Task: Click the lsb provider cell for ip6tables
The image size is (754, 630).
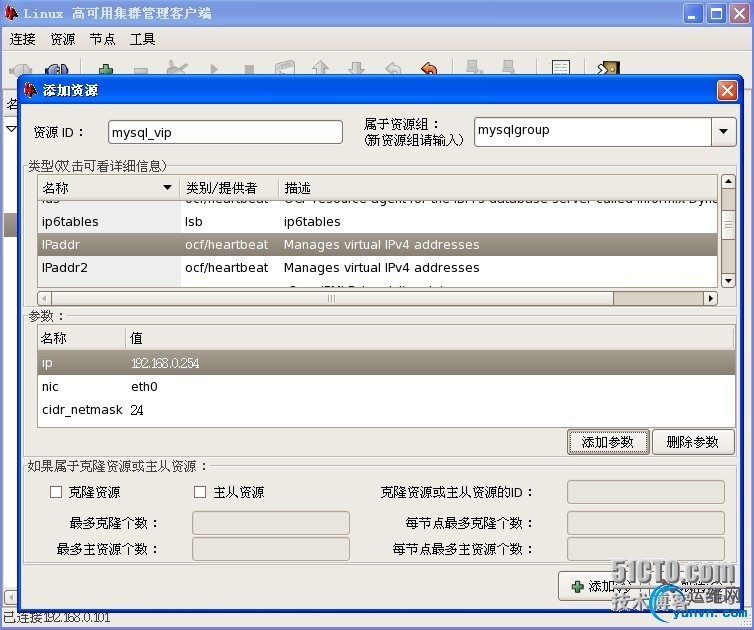Action: [x=194, y=222]
